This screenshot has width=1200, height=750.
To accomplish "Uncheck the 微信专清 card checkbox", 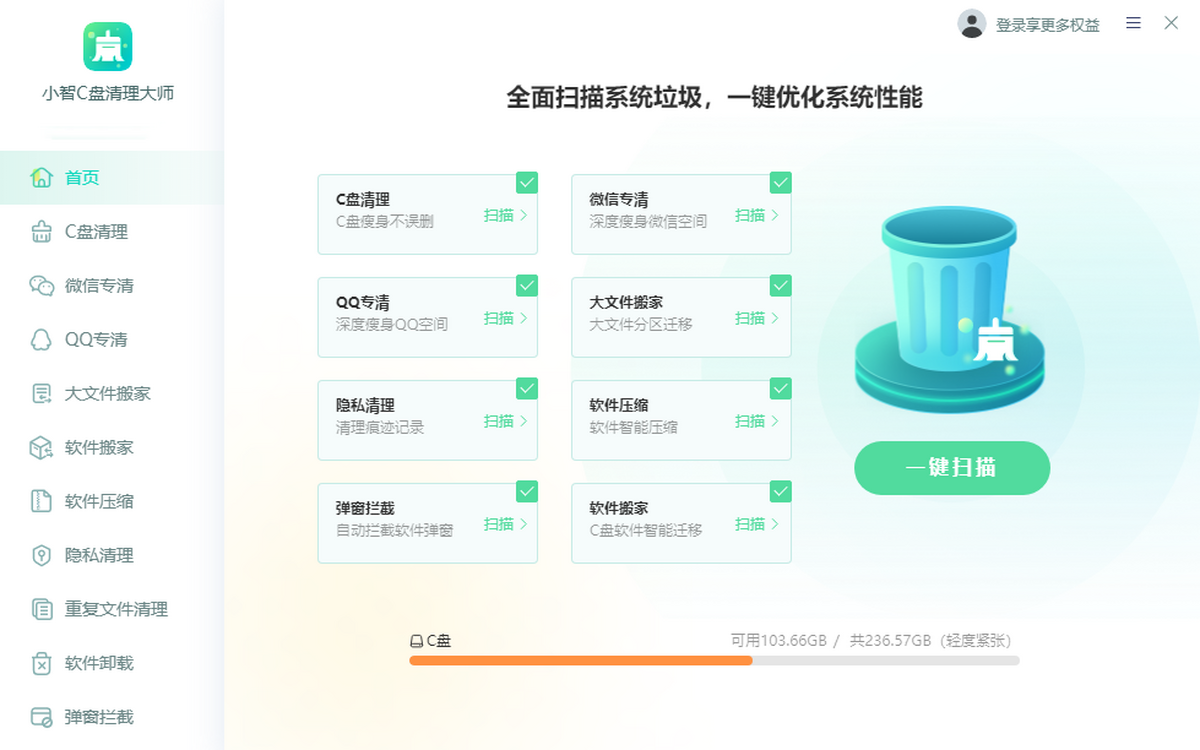I will click(781, 183).
